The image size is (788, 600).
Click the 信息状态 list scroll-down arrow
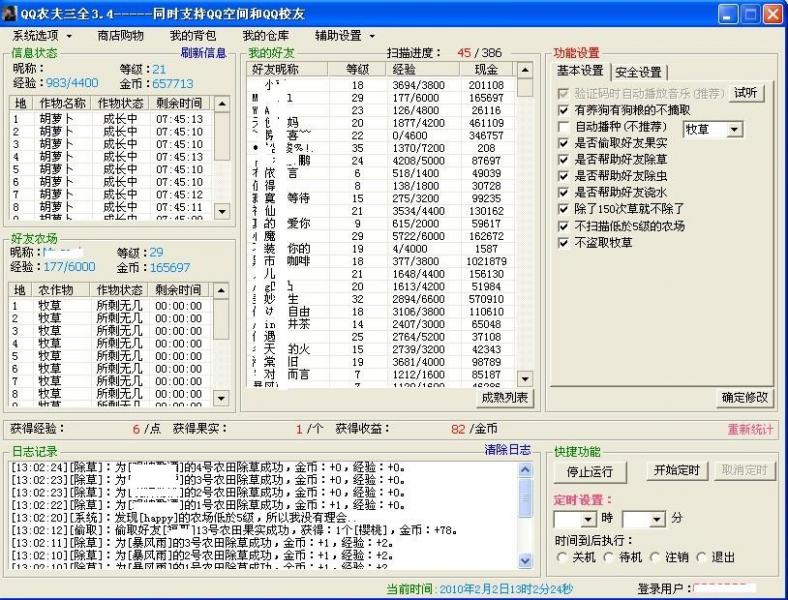(x=222, y=211)
